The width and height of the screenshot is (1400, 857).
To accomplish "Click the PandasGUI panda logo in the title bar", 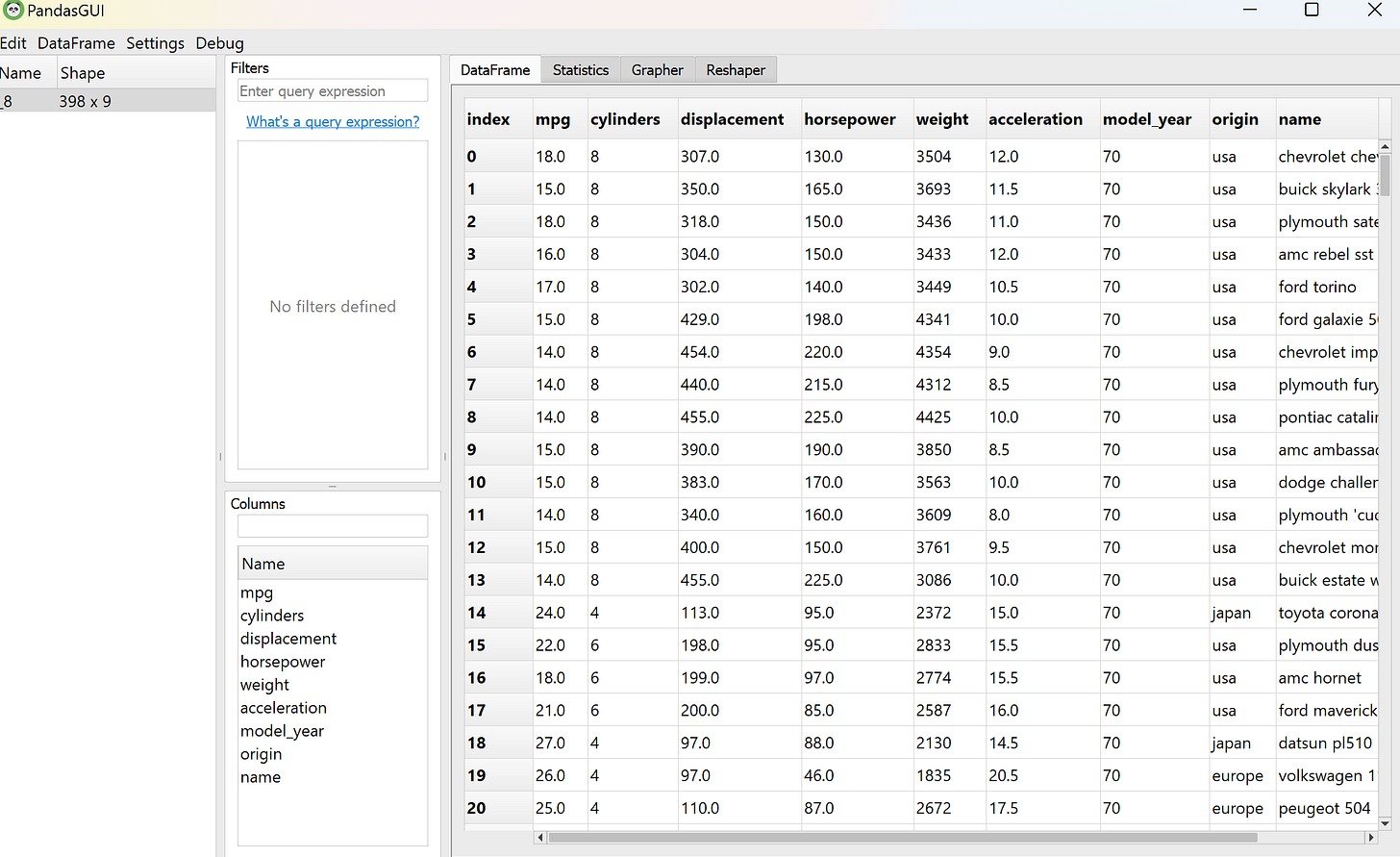I will pos(15,10).
